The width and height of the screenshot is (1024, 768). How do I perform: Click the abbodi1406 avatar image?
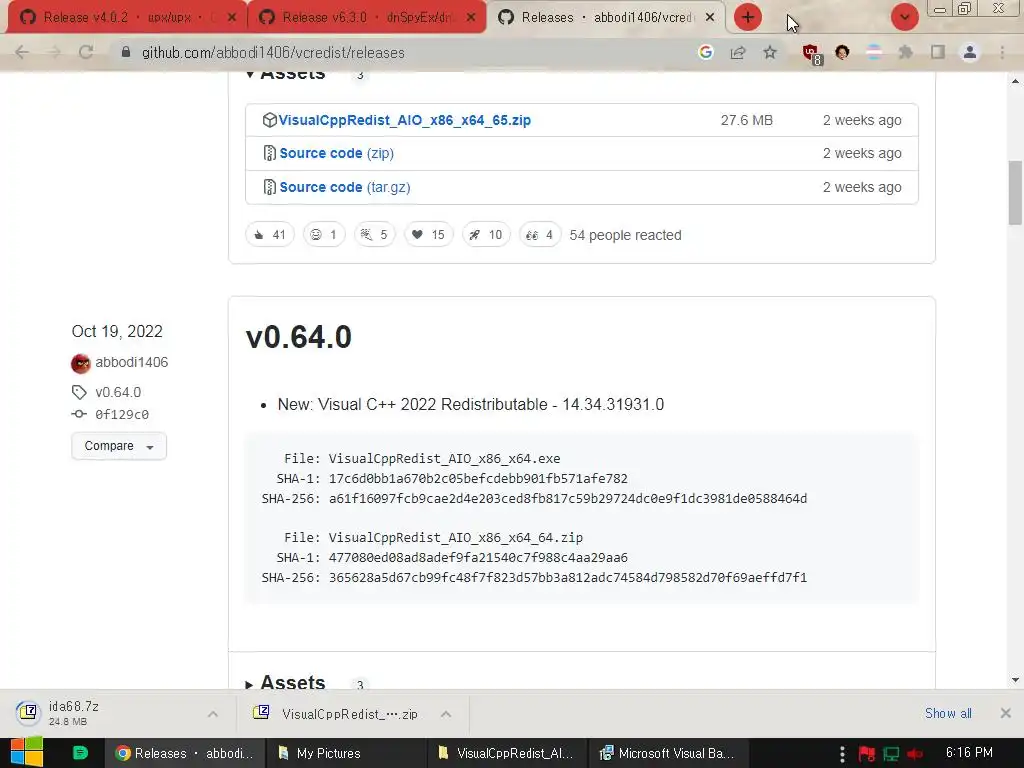(x=81, y=363)
